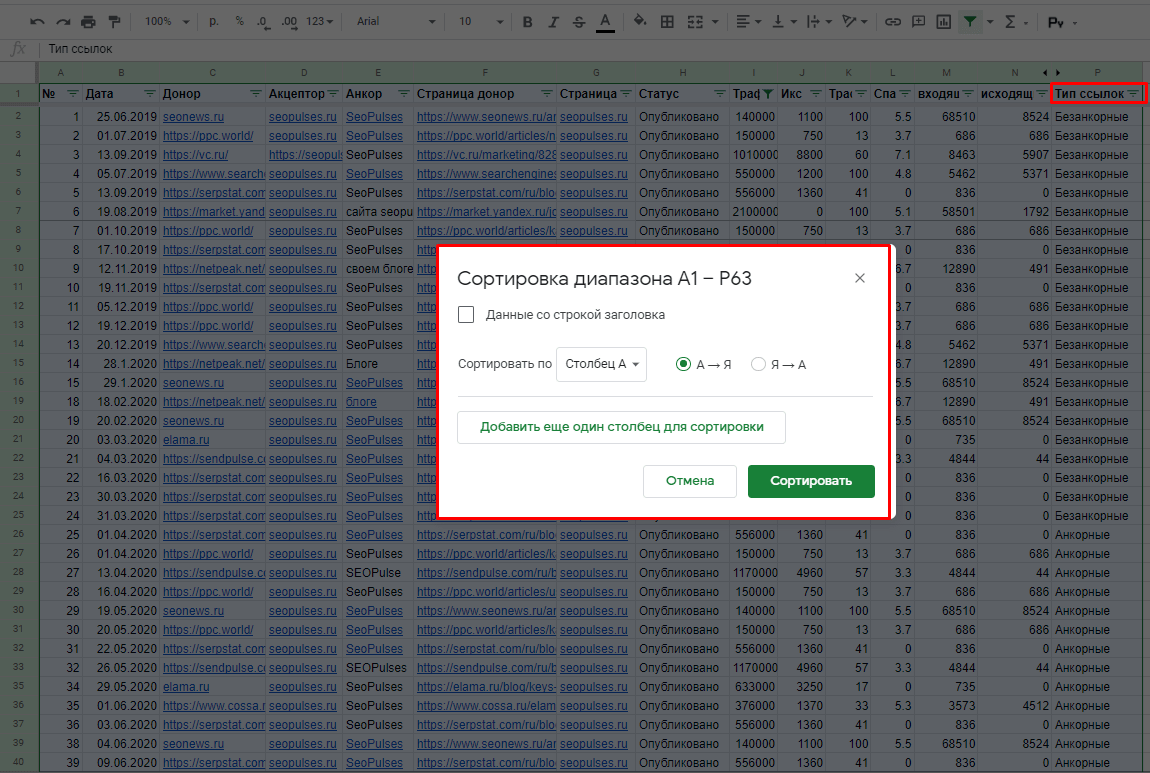Click the Insert link icon

click(x=893, y=22)
